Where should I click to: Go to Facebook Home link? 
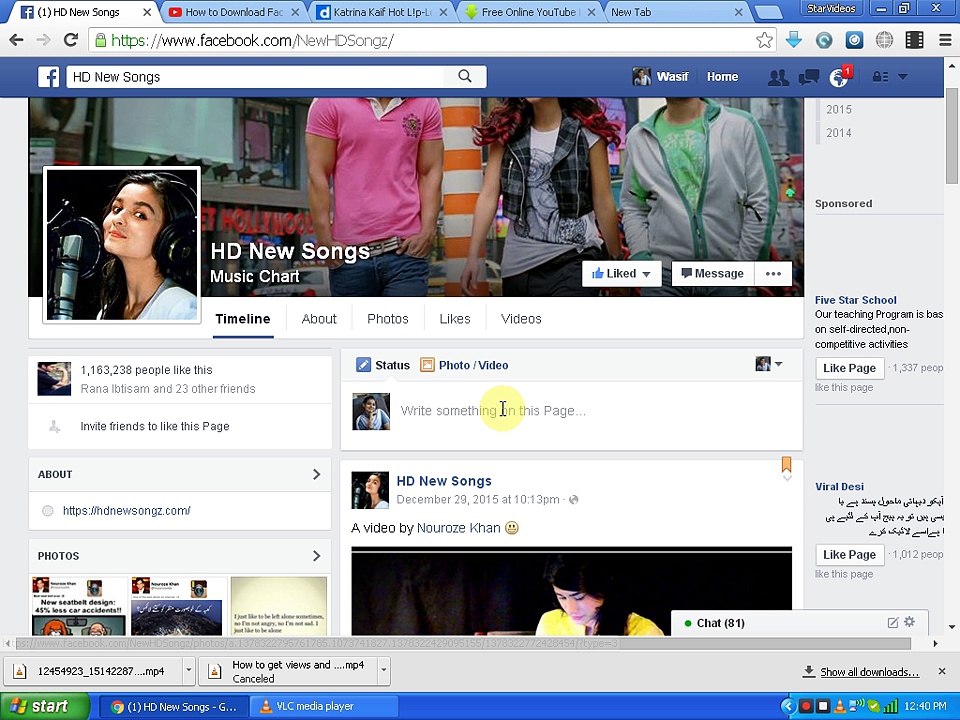(x=722, y=77)
